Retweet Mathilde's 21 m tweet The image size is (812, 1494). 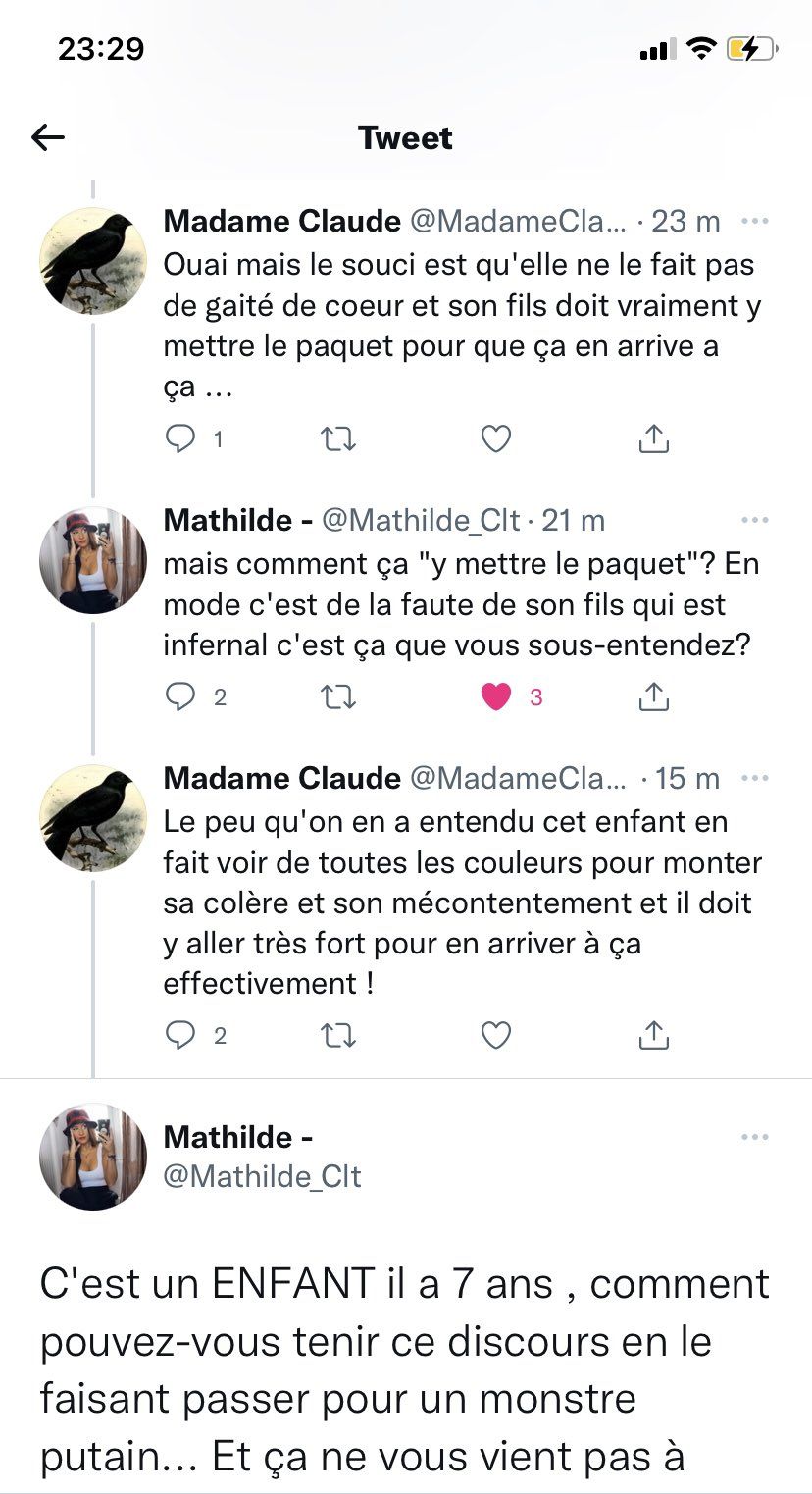coord(338,696)
